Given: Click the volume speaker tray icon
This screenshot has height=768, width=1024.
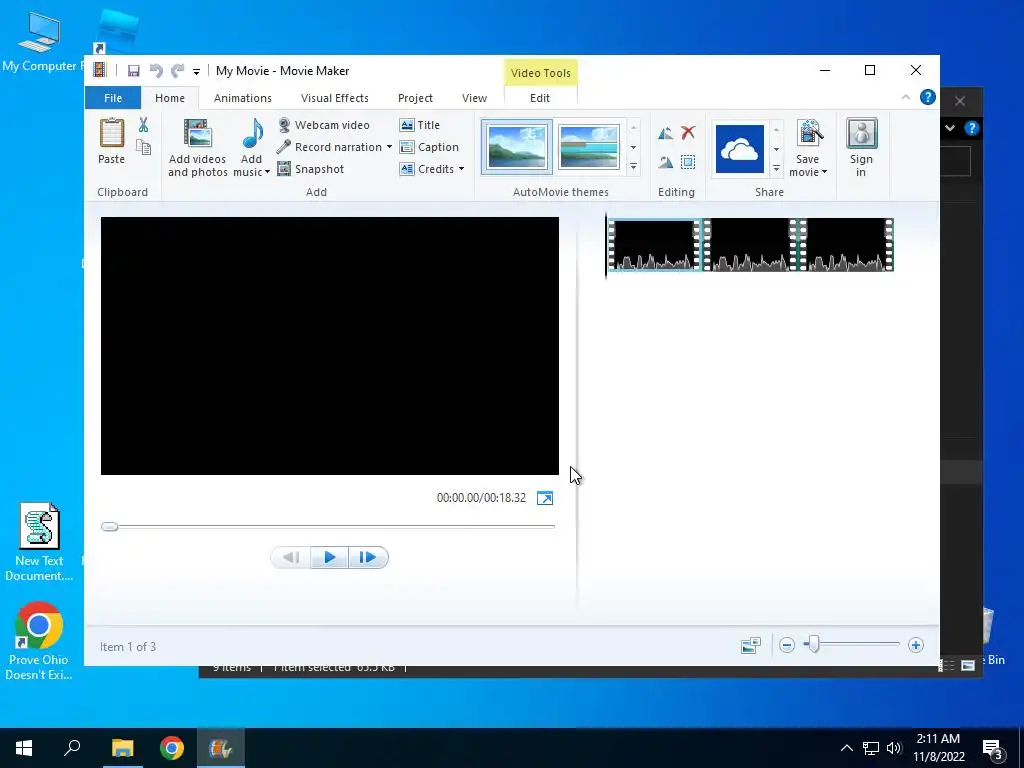Looking at the screenshot, I should (894, 748).
